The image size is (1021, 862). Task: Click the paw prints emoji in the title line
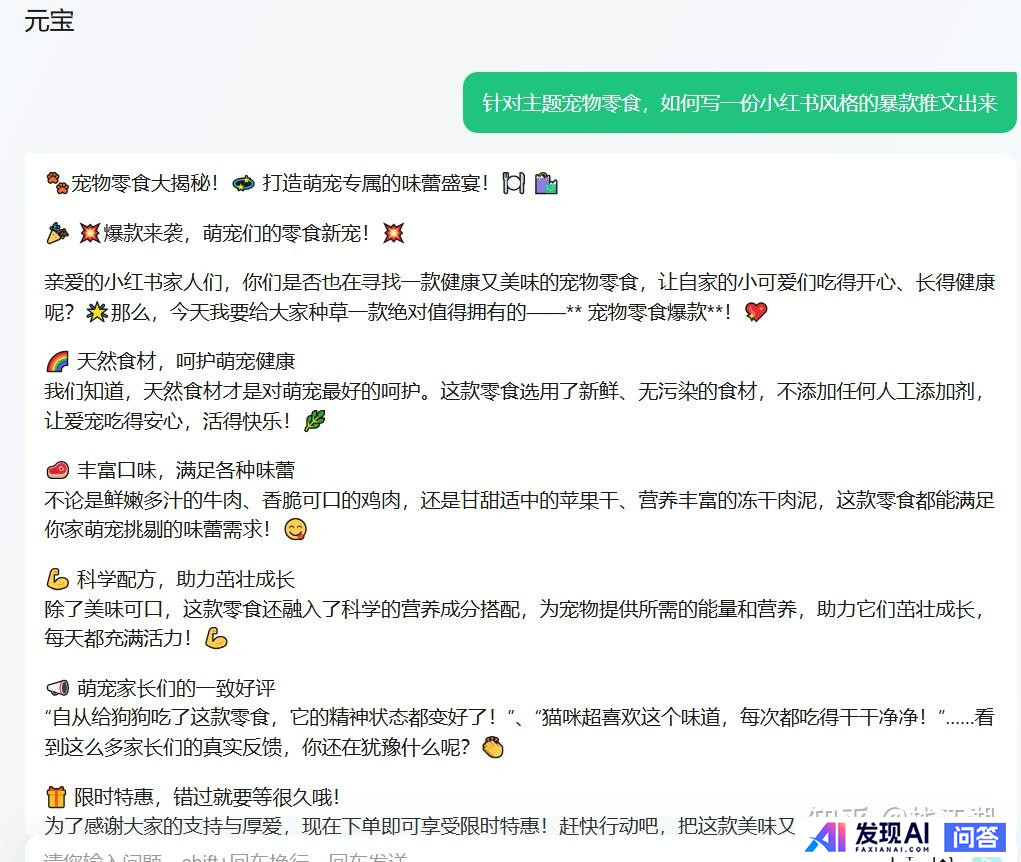57,183
